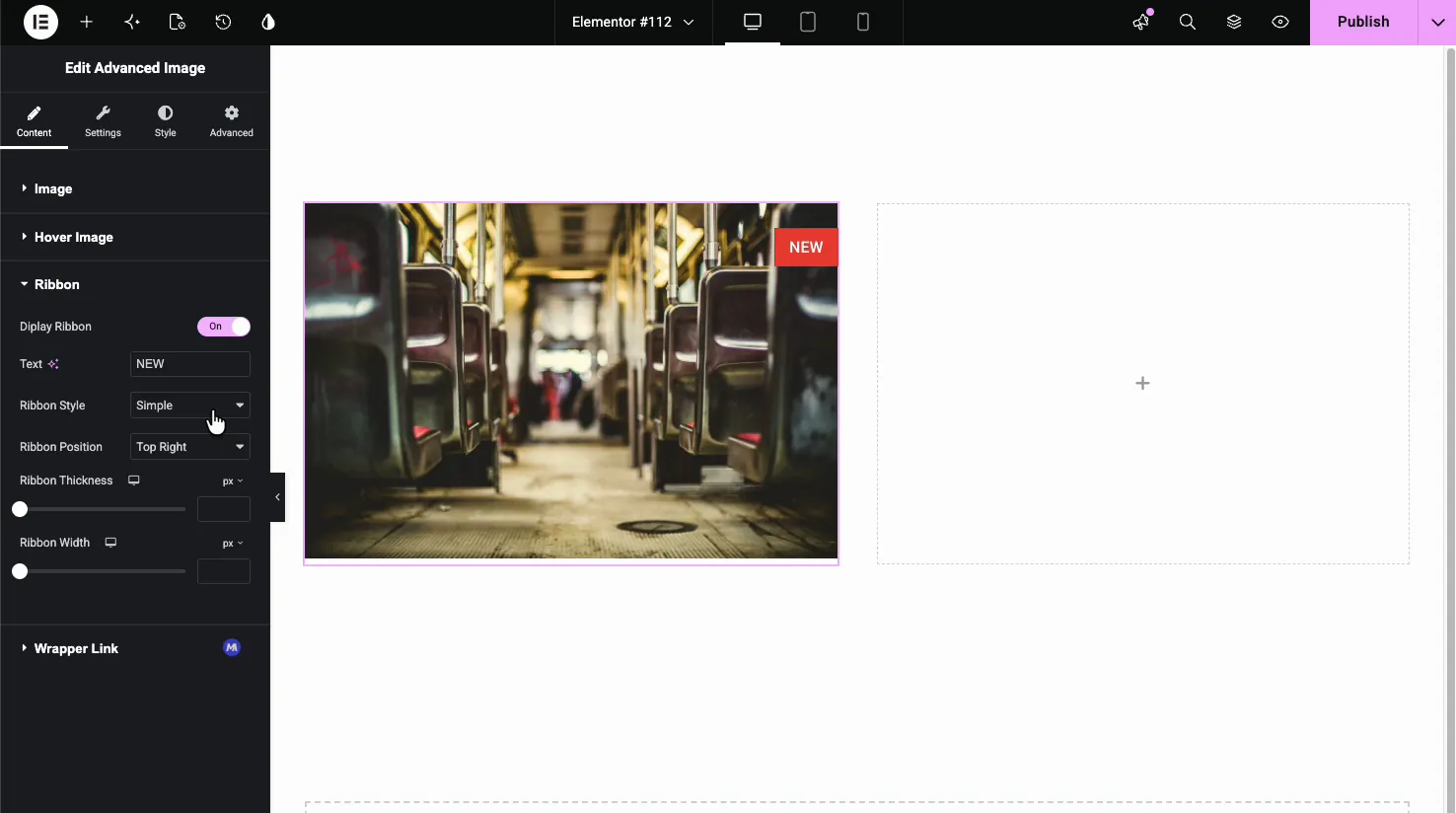1456x813 pixels.
Task: Switch to Mobile view mode
Action: (863, 22)
